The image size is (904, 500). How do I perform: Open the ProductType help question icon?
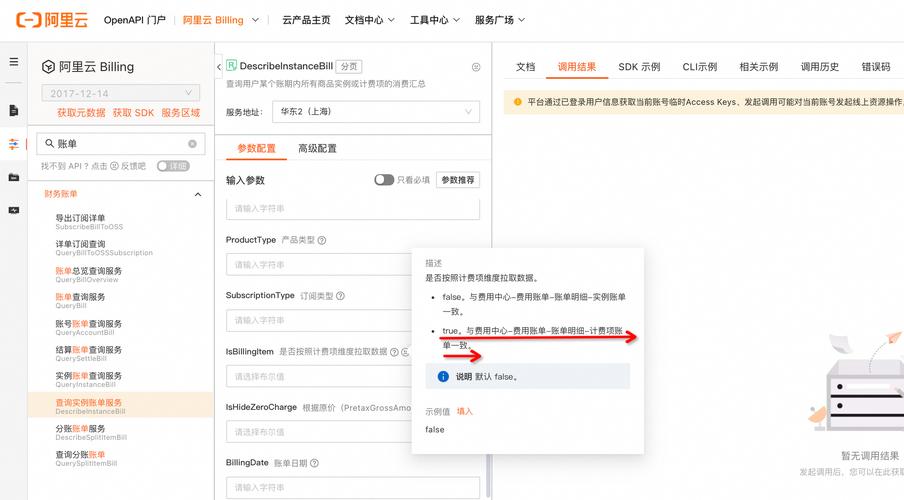[x=322, y=240]
